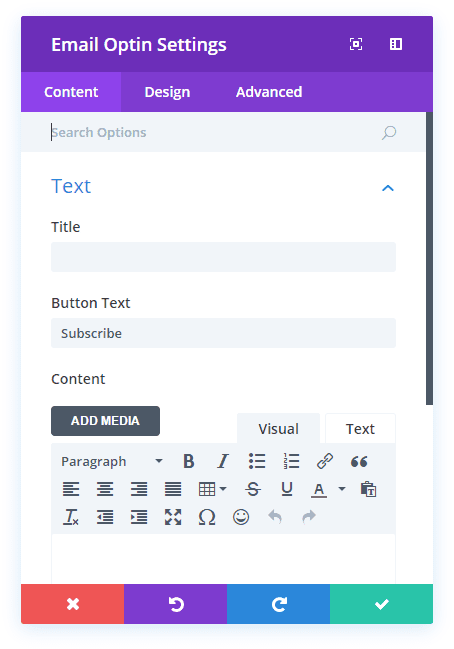Open the Advanced tab
This screenshot has height=649, width=454.
[269, 92]
